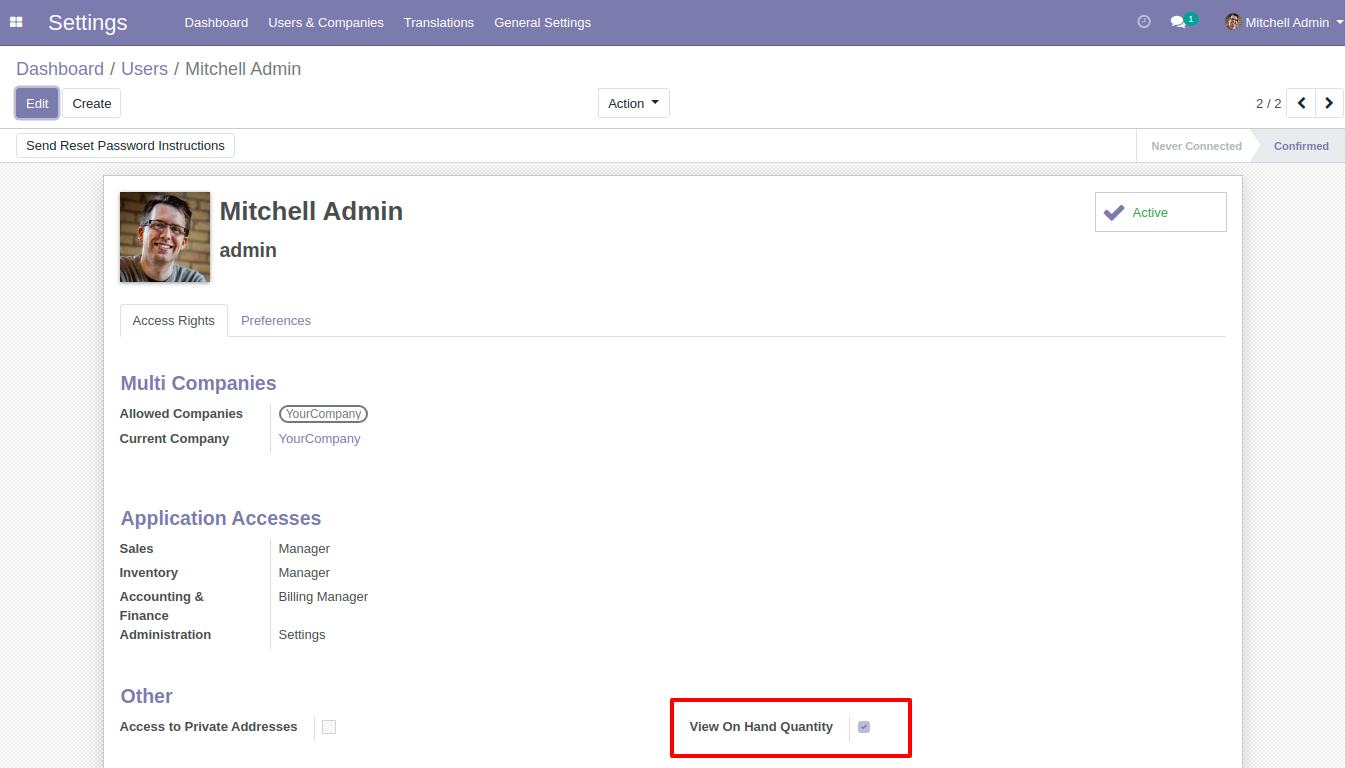Open the Dashboard menu
This screenshot has width=1345, height=768.
click(216, 22)
